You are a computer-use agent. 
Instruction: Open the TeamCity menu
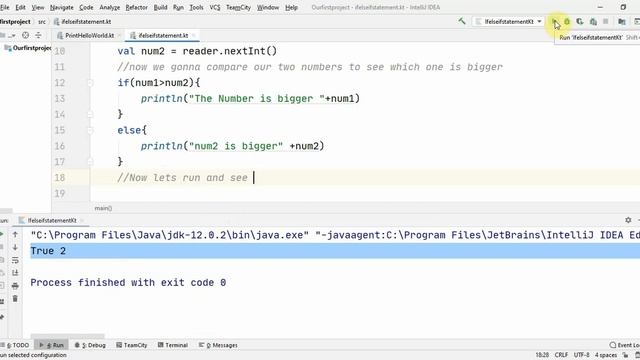pyautogui.click(x=238, y=7)
